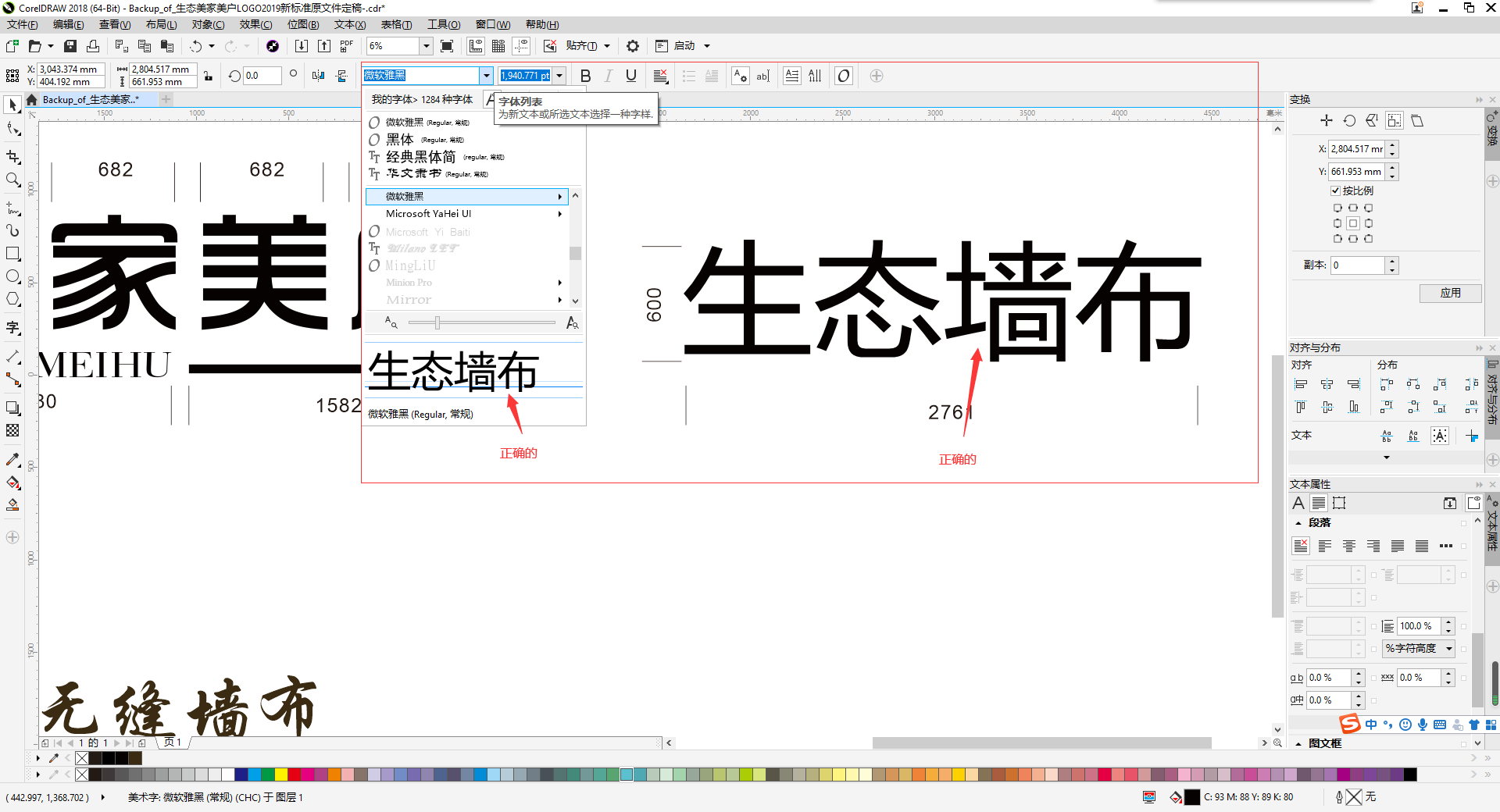Click the rotation angle input field

pyautogui.click(x=262, y=76)
